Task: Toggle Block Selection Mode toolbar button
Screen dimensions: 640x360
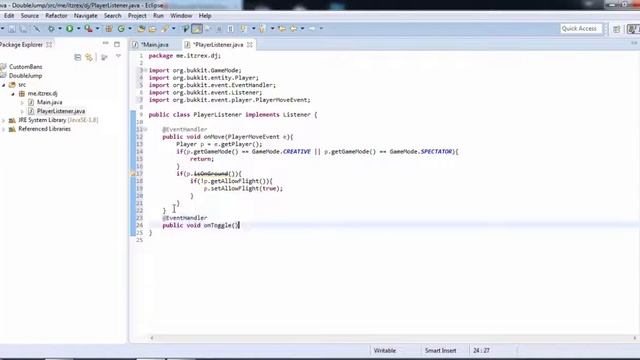Action: (x=219, y=29)
